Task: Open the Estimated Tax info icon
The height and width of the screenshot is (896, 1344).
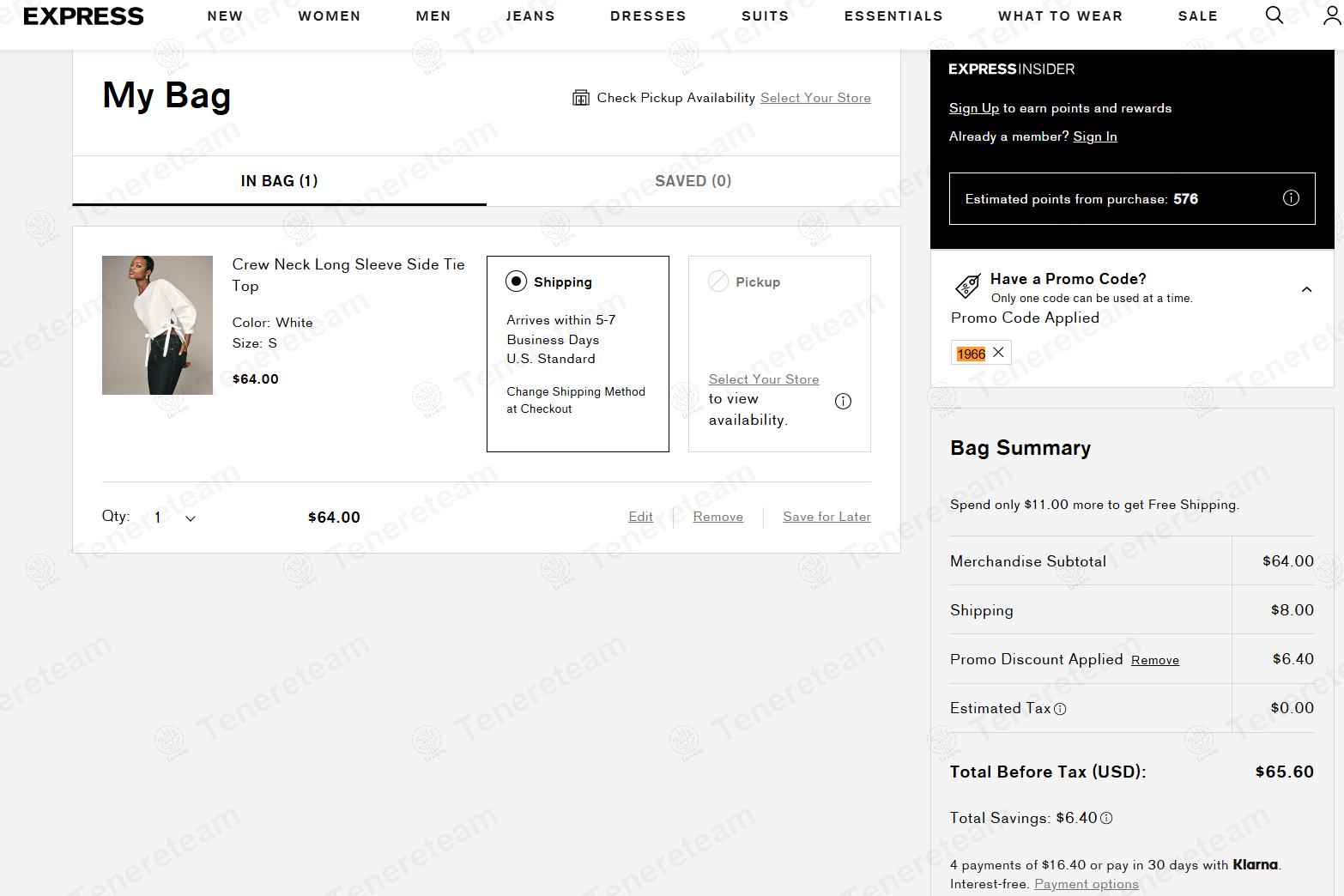Action: [x=1060, y=709]
